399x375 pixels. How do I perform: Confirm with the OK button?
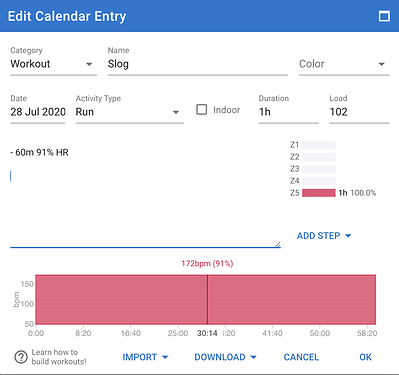(x=365, y=357)
